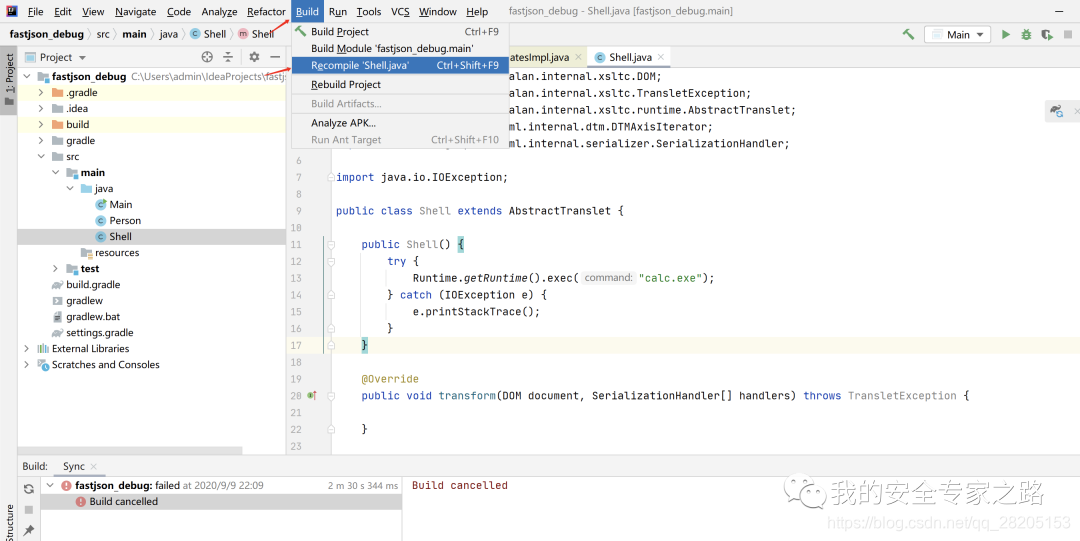Collapse the fastjson_debug failed build node
The image size is (1080, 541).
point(50,485)
